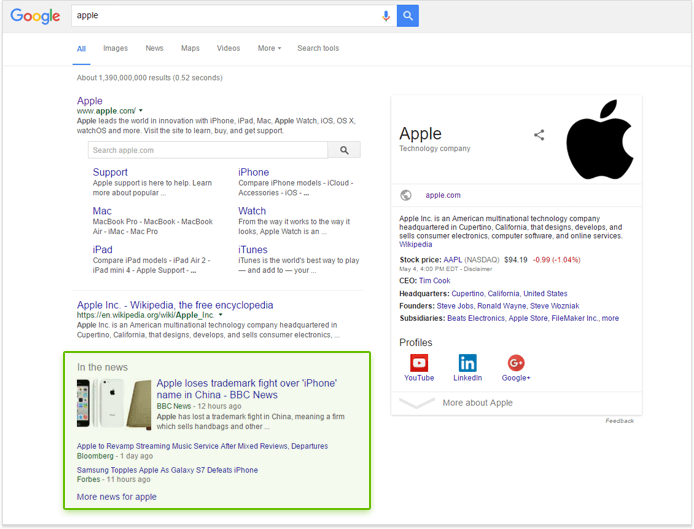Screen dimensions: 694x529
Task: Click the Apple logo image
Action: tap(600, 139)
